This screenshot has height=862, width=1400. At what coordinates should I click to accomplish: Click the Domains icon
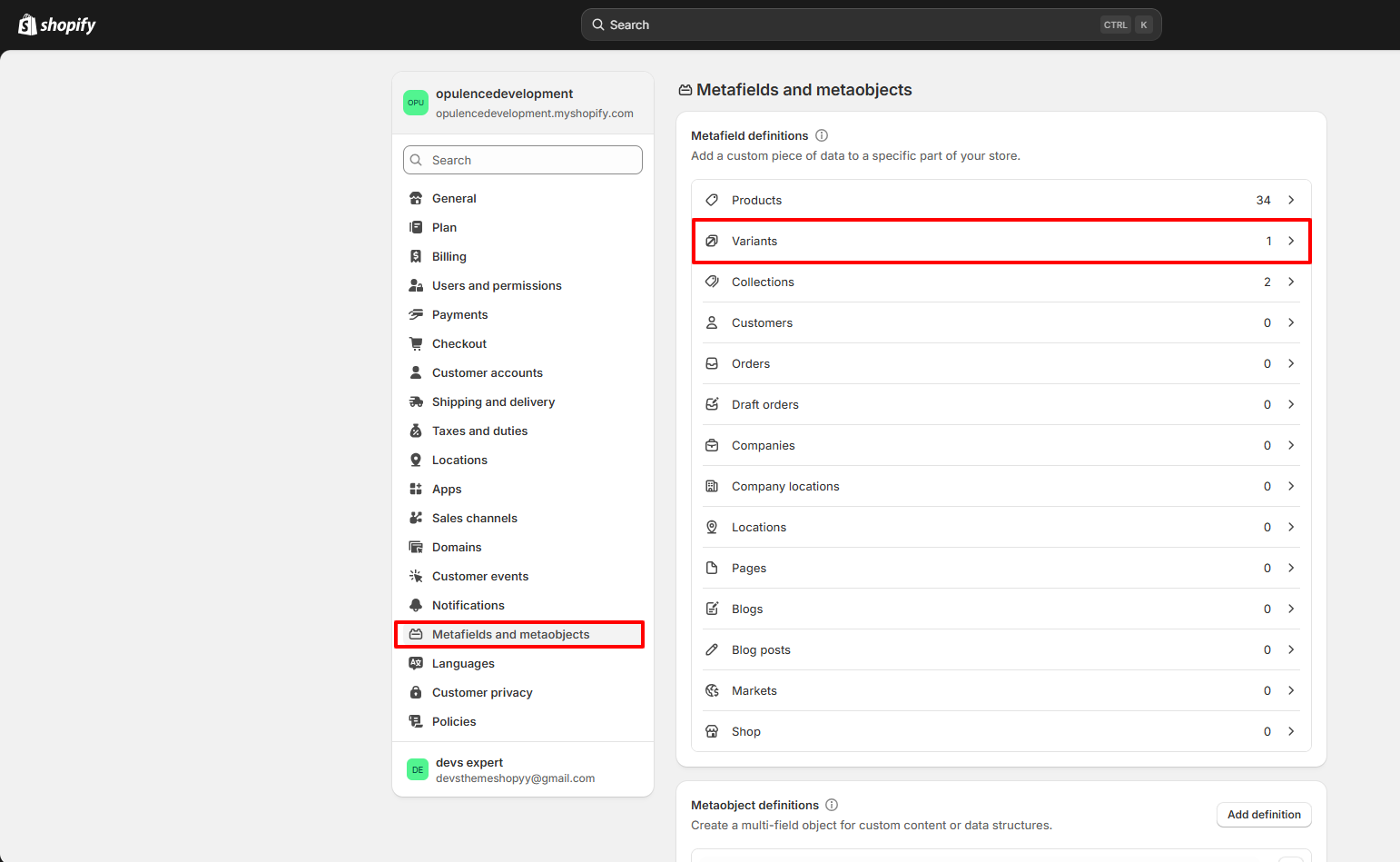tap(416, 547)
